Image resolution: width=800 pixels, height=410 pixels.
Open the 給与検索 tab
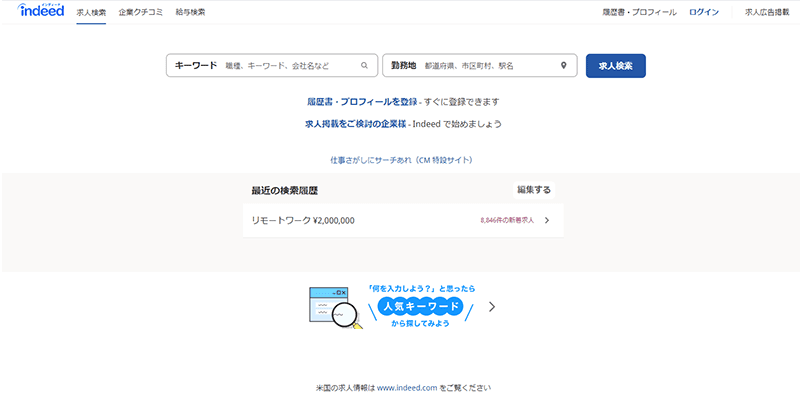tap(190, 12)
